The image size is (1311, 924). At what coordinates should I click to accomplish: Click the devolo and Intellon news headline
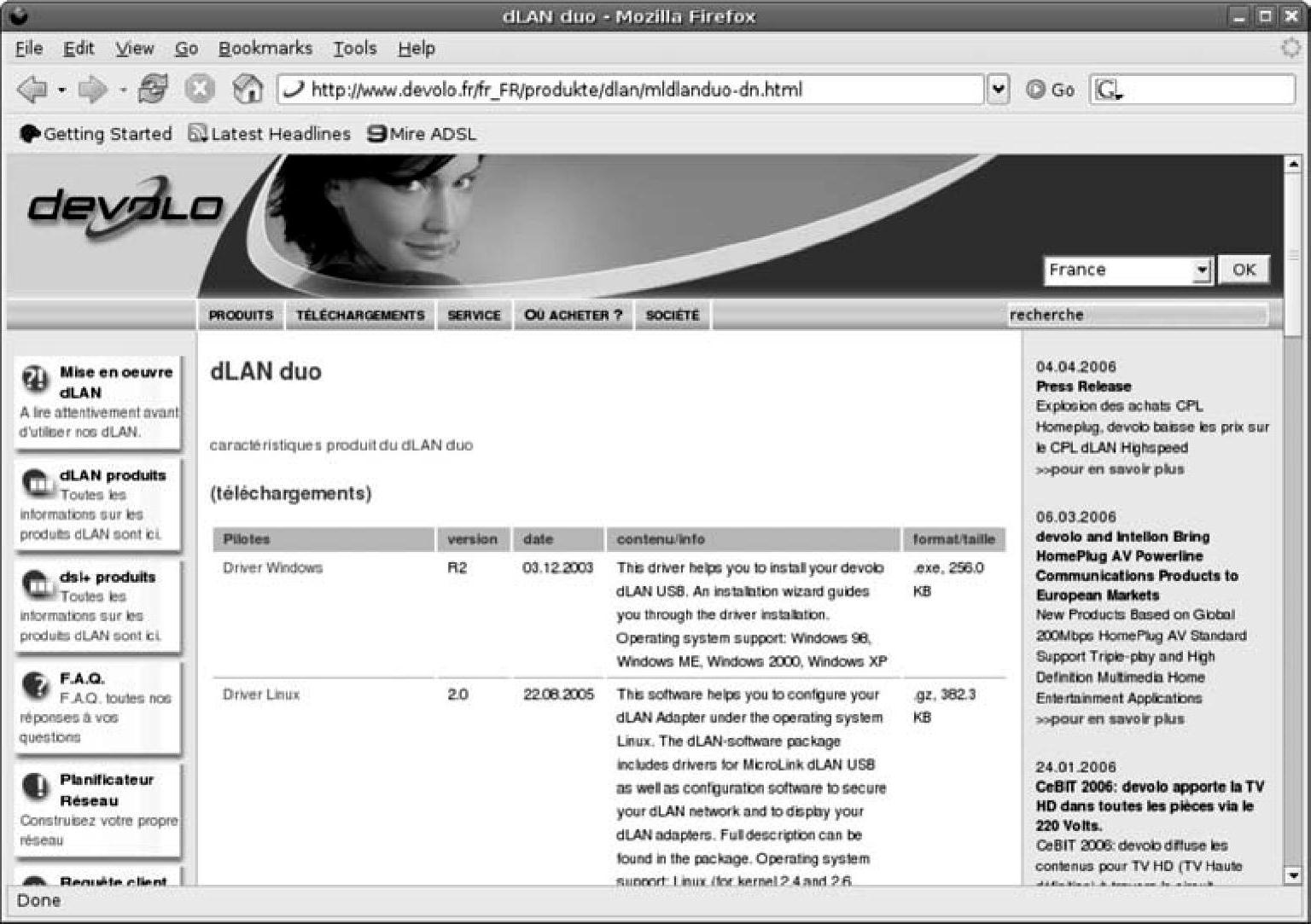tap(1137, 566)
